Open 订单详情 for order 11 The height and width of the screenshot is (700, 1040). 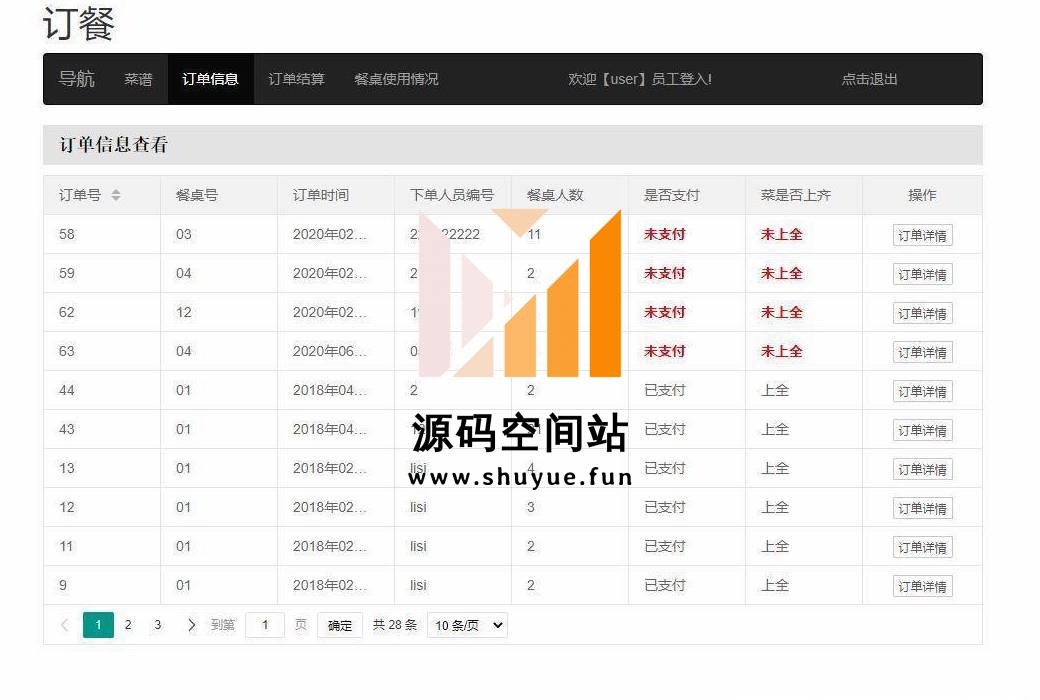click(x=923, y=547)
